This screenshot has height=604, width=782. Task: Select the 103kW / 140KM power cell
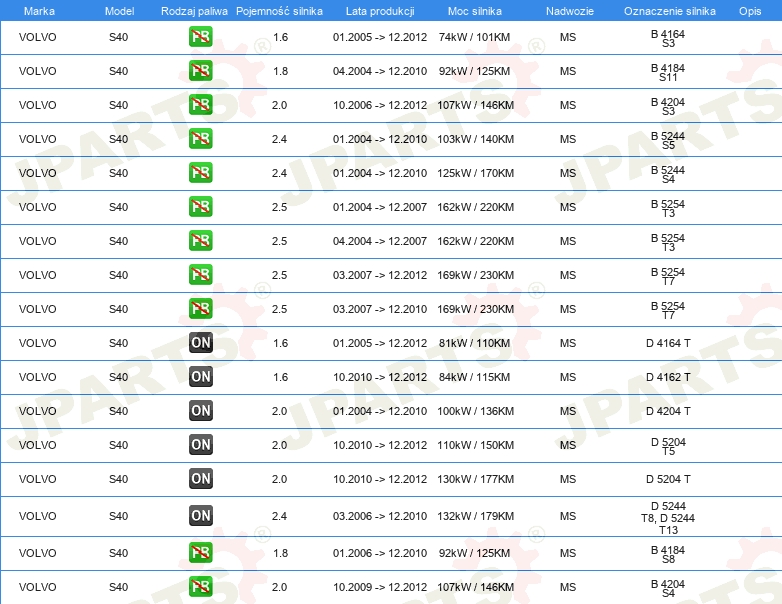[x=475, y=139]
